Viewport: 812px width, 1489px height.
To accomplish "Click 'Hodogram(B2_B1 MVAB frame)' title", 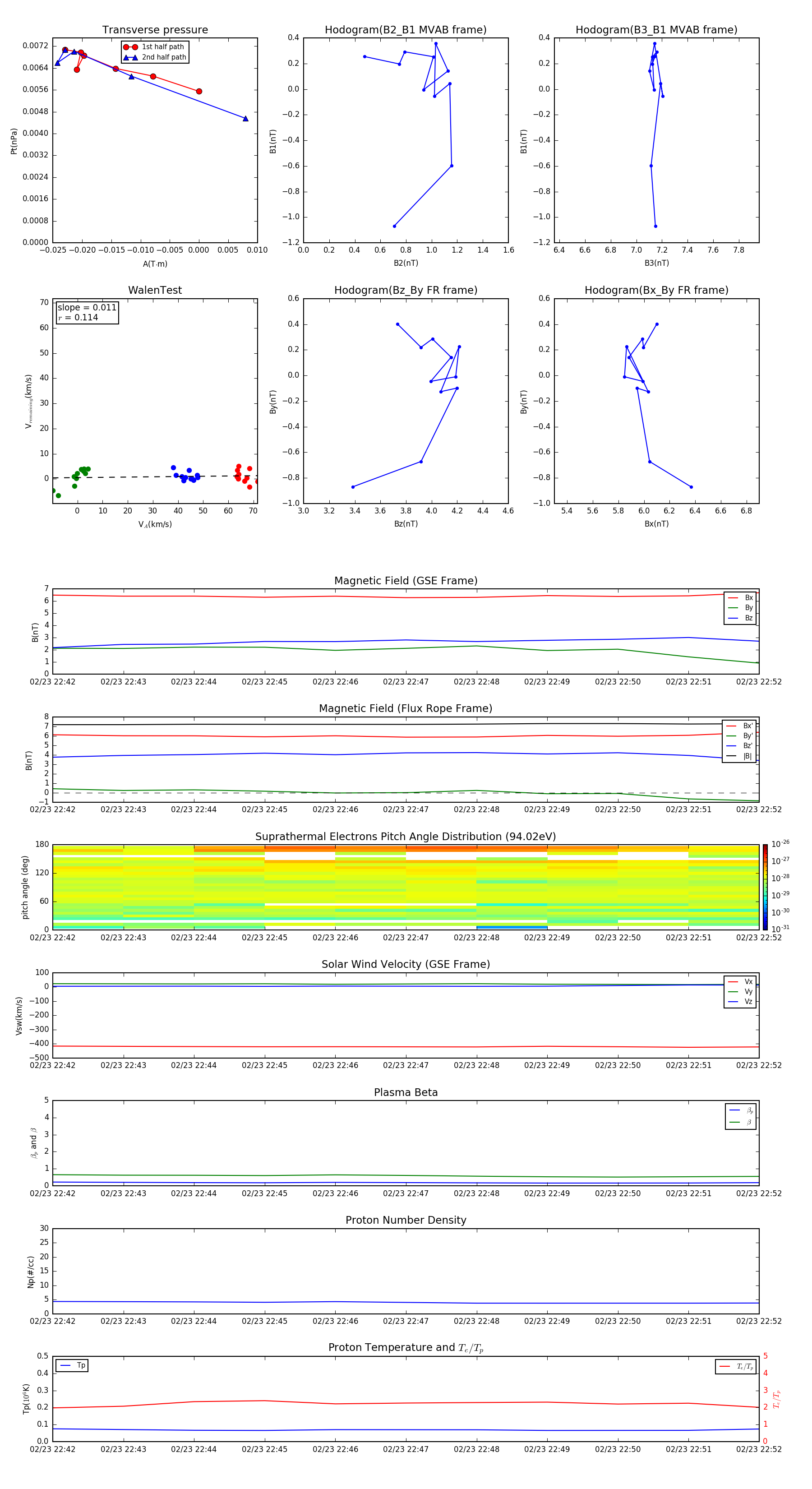I will click(406, 30).
